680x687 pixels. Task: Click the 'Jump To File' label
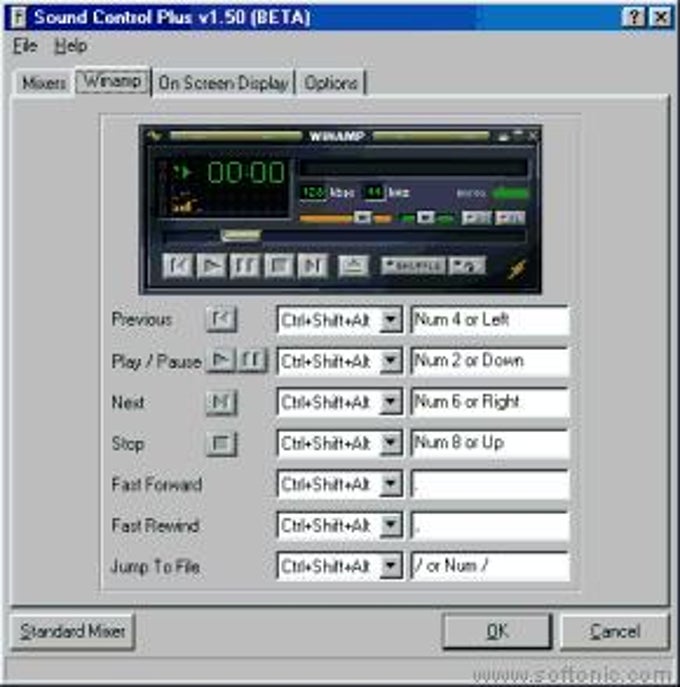point(156,566)
